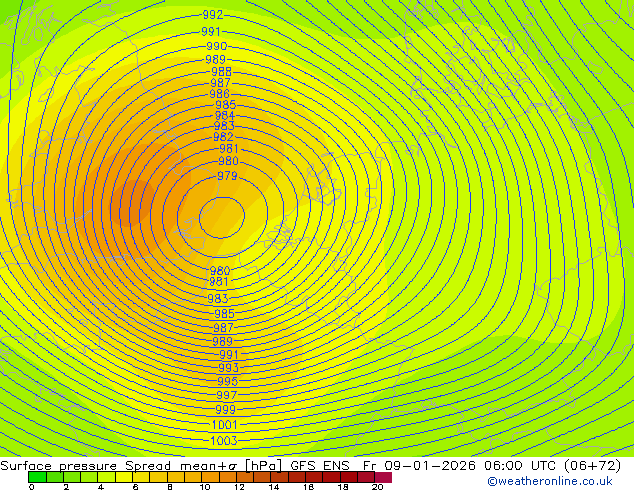Click the legend scale label 4
This screenshot has height=490, width=634.
point(101,487)
